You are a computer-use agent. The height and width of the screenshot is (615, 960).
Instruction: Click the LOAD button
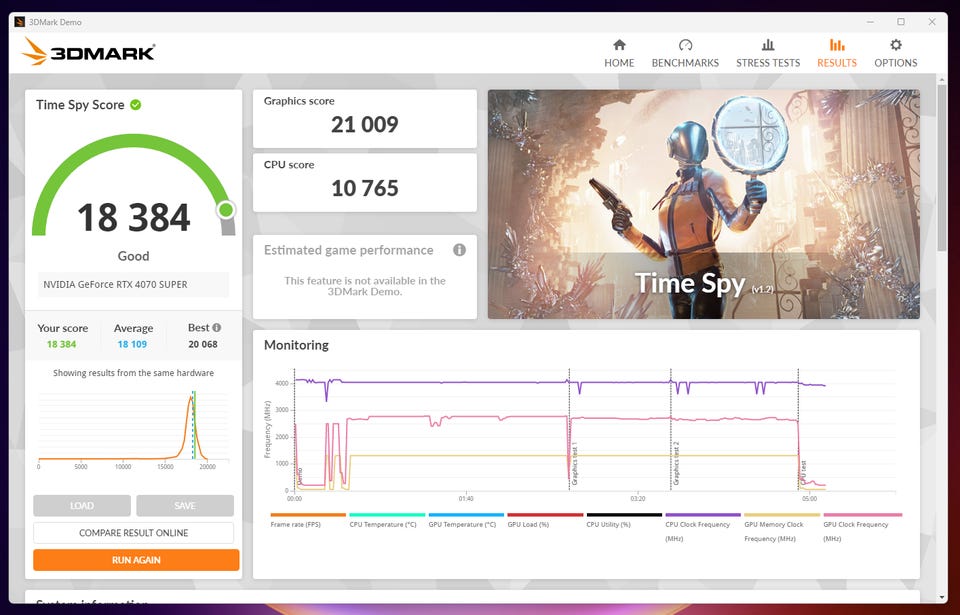click(82, 505)
